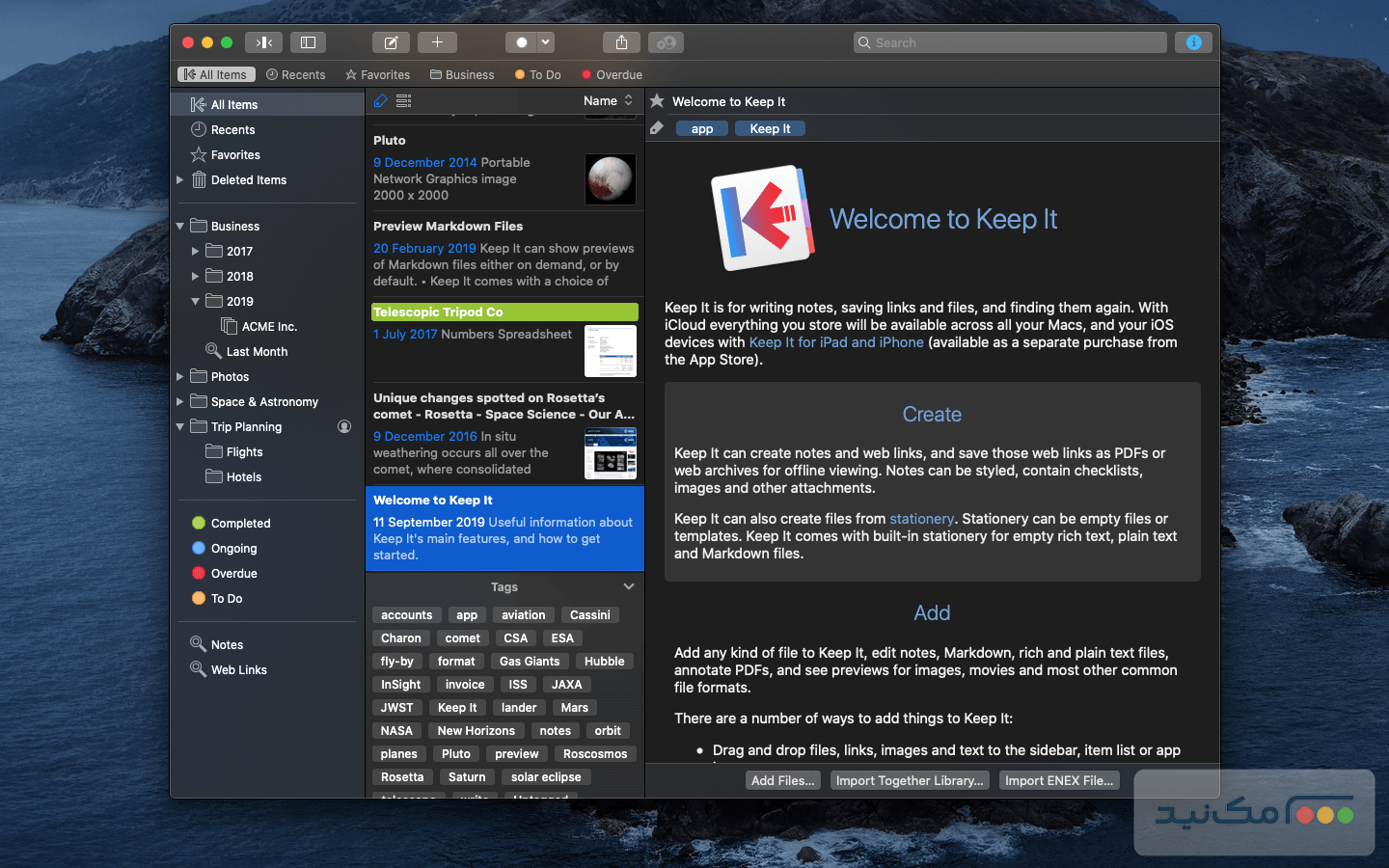Click the new note compose icon
This screenshot has width=1389, height=868.
[391, 42]
